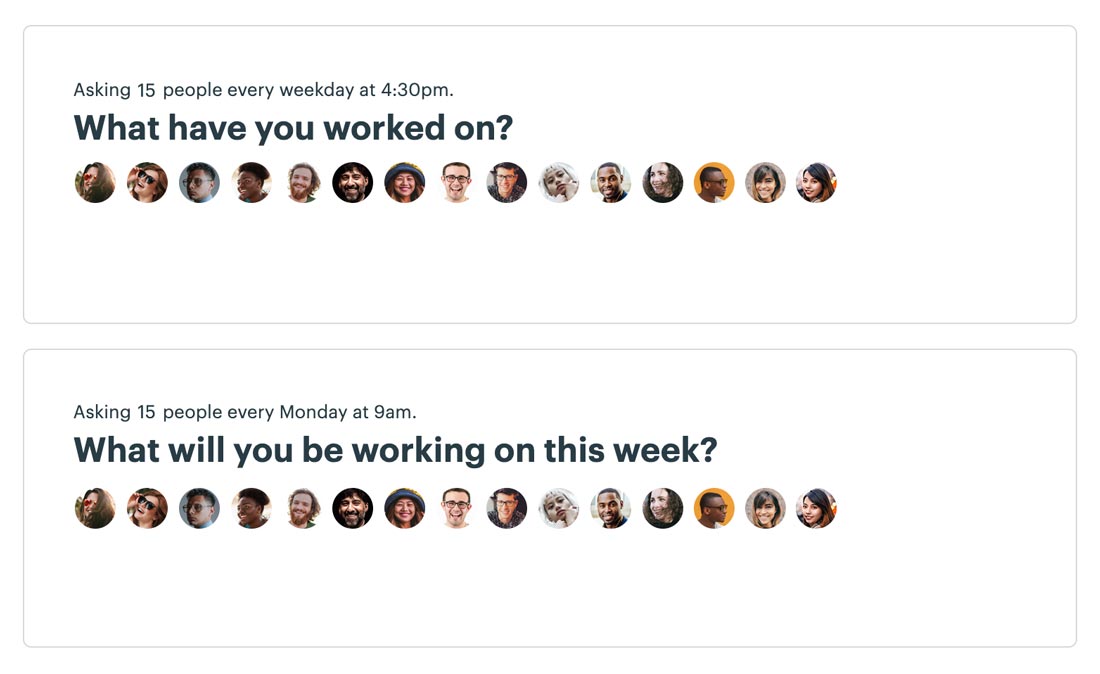Select the pale blonde avatar in the top card
The height and width of the screenshot is (674, 1100).
pos(559,182)
